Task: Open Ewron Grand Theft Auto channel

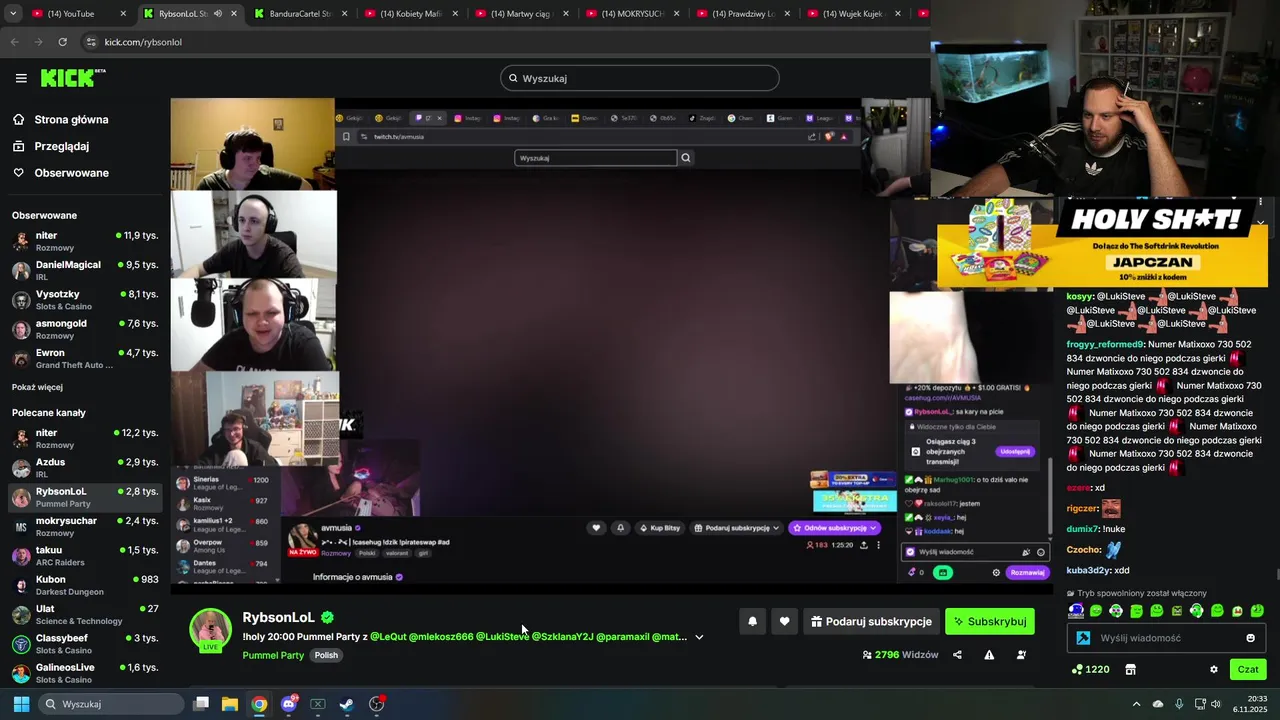Action: coord(85,358)
